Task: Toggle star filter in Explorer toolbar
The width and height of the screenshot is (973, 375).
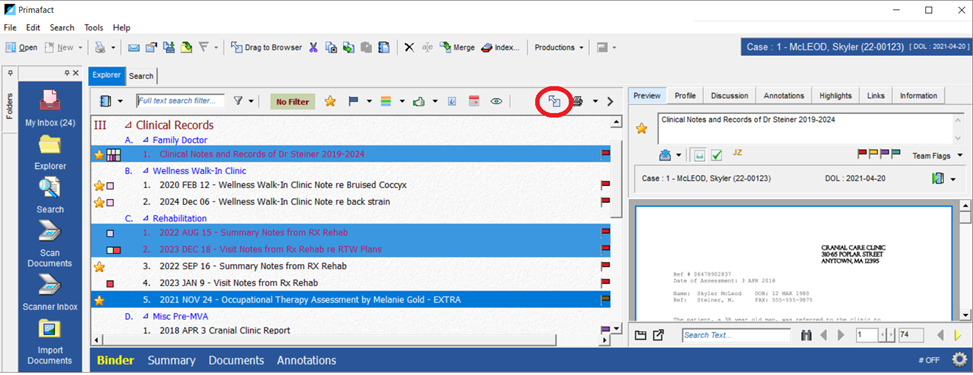Action: (330, 101)
